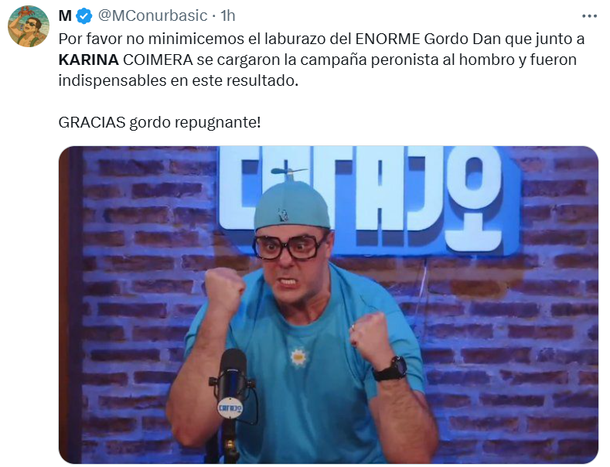Open the tweet via the 1h timestamp

[228, 16]
